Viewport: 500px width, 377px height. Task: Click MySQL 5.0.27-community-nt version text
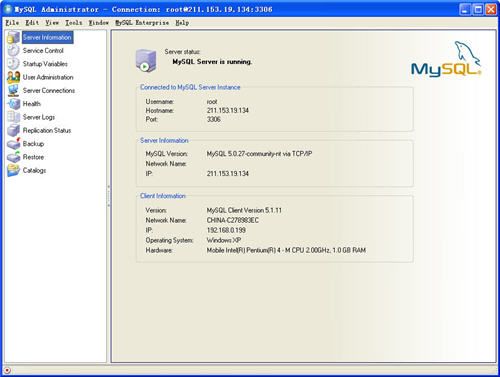259,154
